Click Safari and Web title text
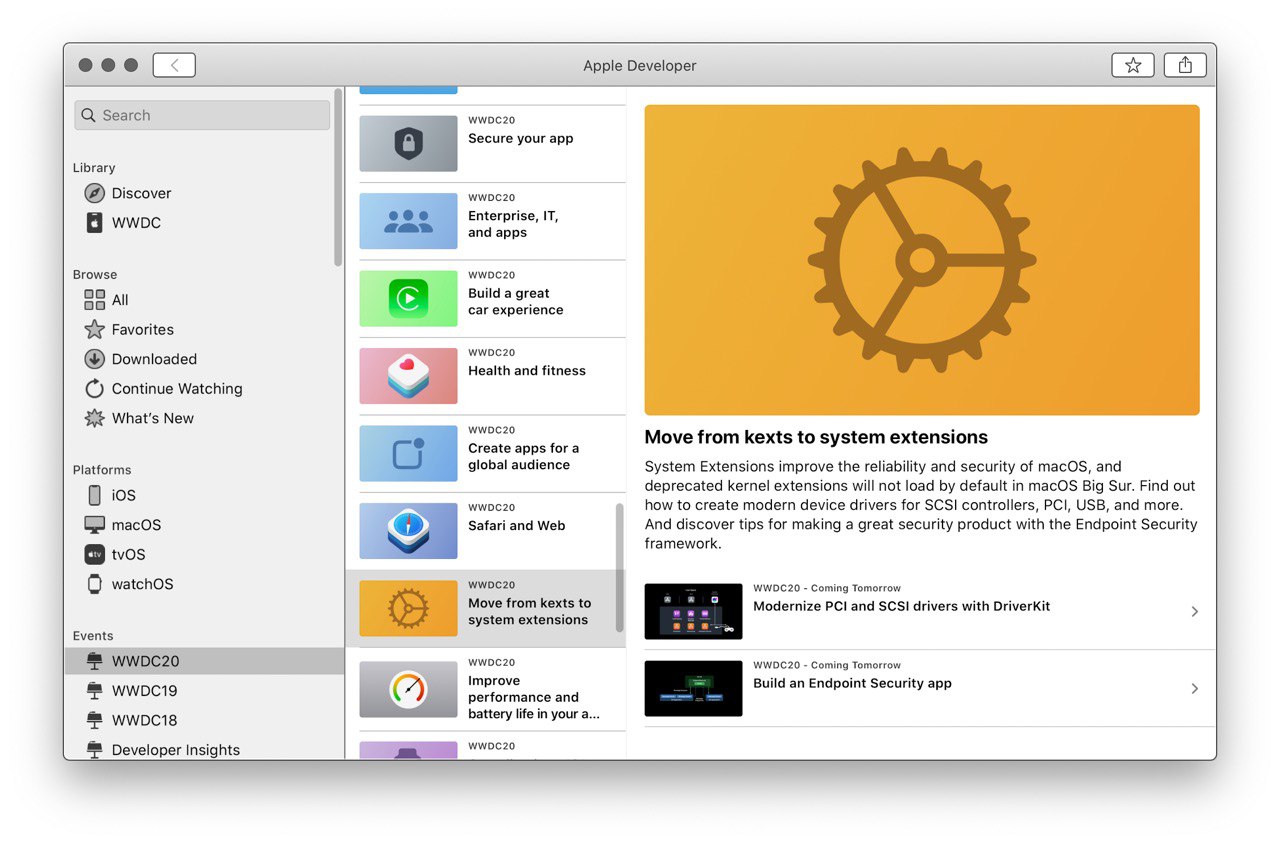1280x844 pixels. (x=517, y=526)
